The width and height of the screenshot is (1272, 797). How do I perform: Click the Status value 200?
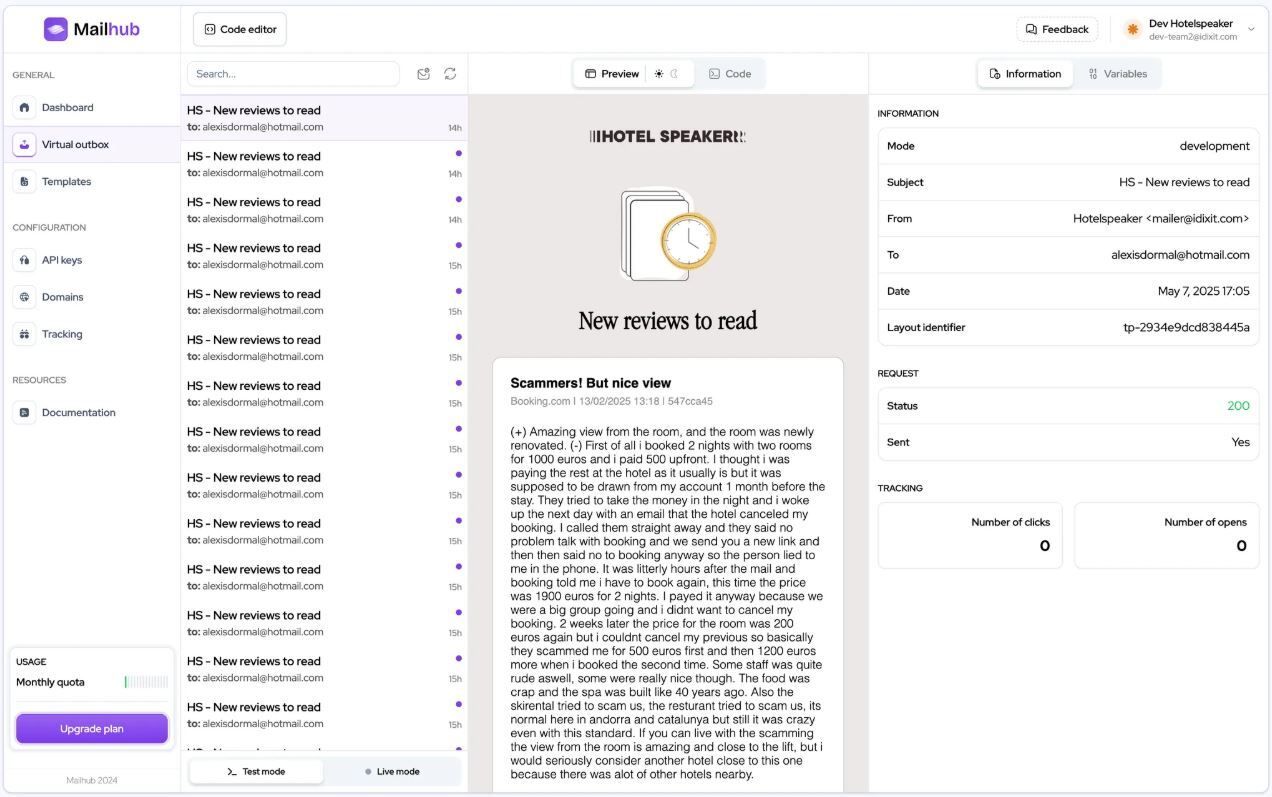1238,406
